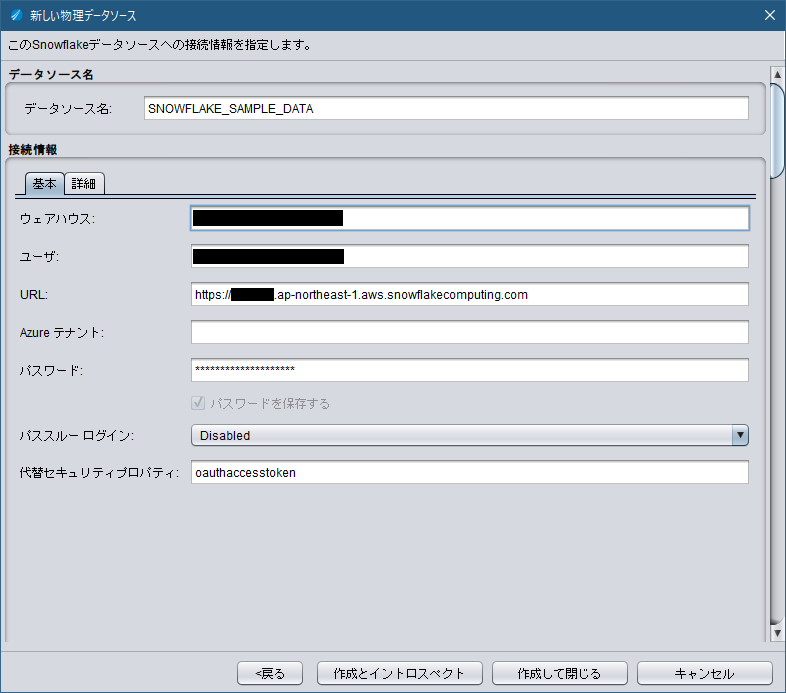This screenshot has width=786, height=693.
Task: Toggle the パスワードを保存する checkbox
Action: [198, 403]
